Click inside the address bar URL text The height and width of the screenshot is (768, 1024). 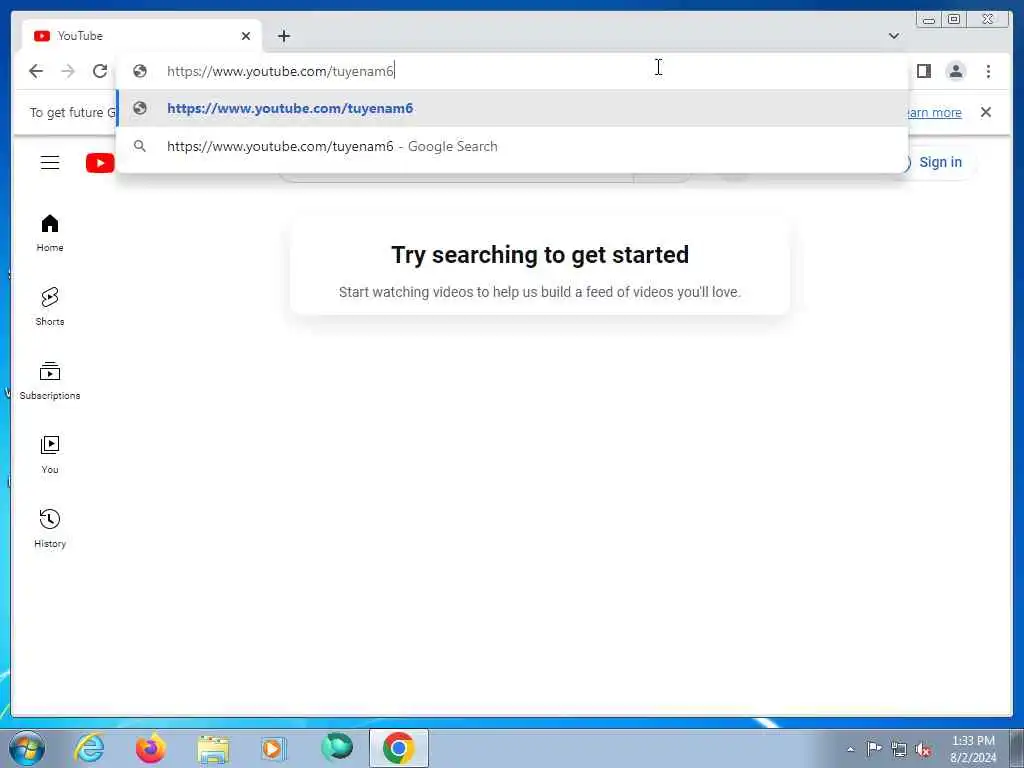tap(281, 71)
